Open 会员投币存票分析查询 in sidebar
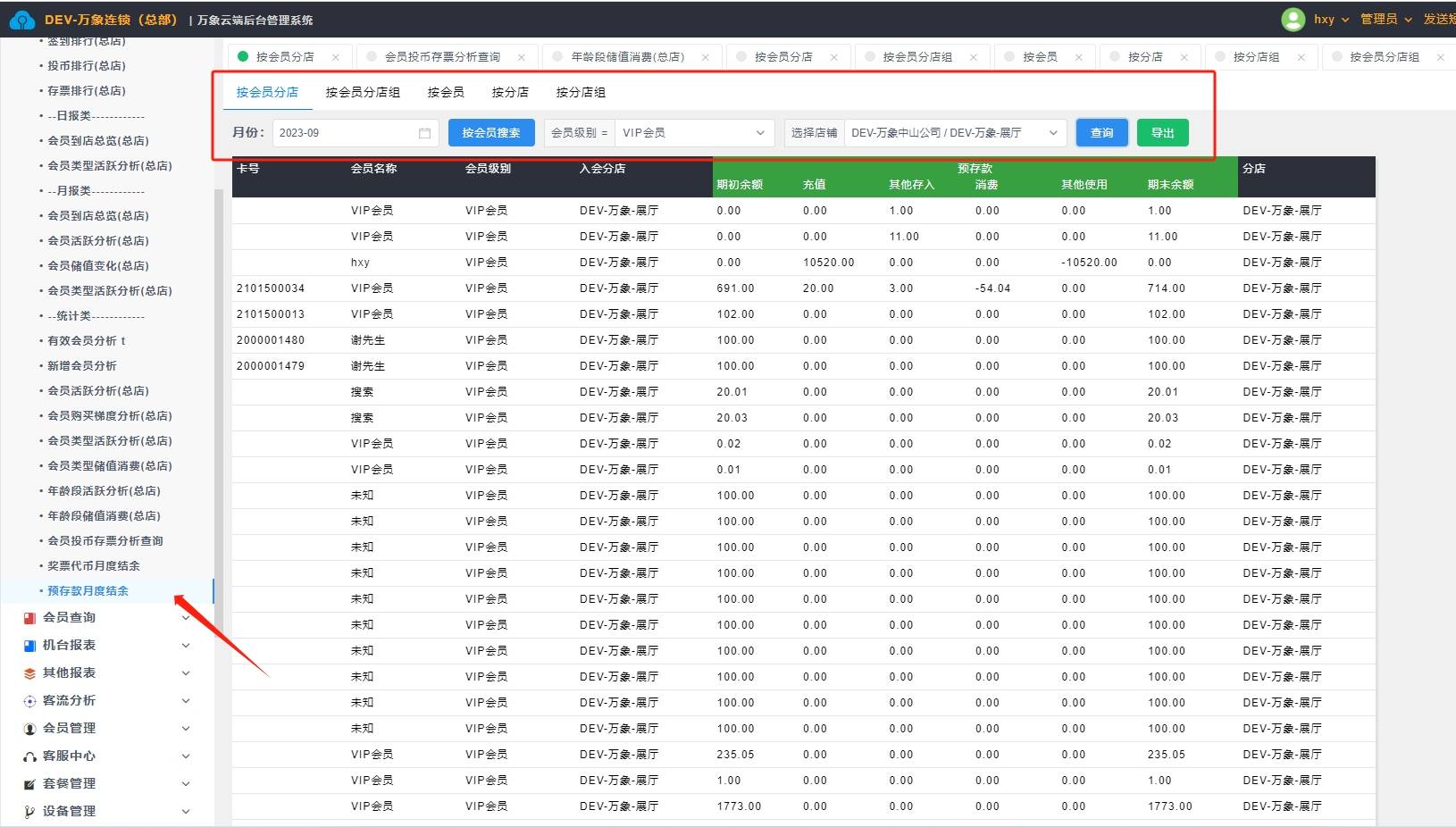The image size is (1456, 827). [105, 541]
